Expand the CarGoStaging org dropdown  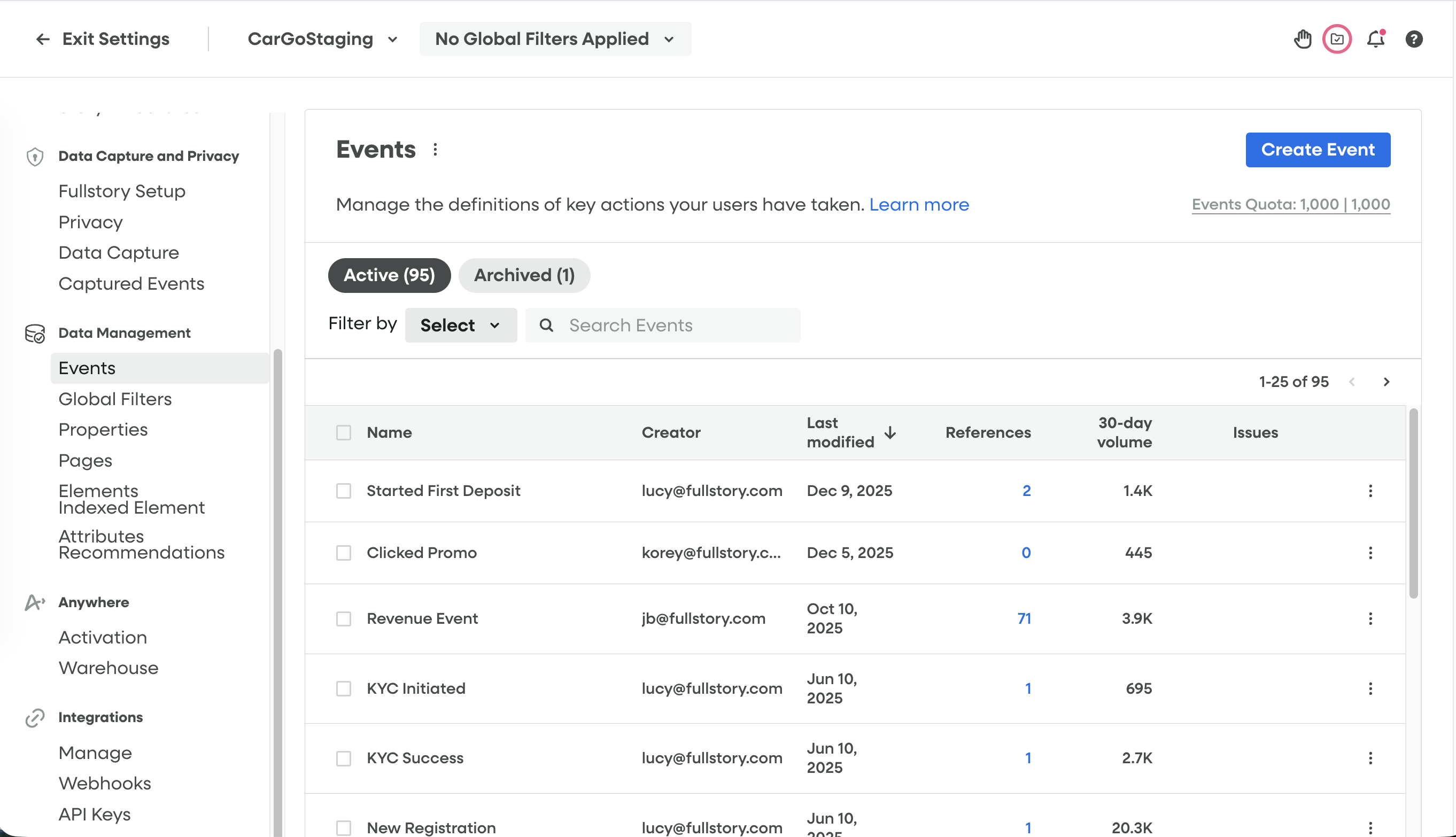tap(322, 39)
